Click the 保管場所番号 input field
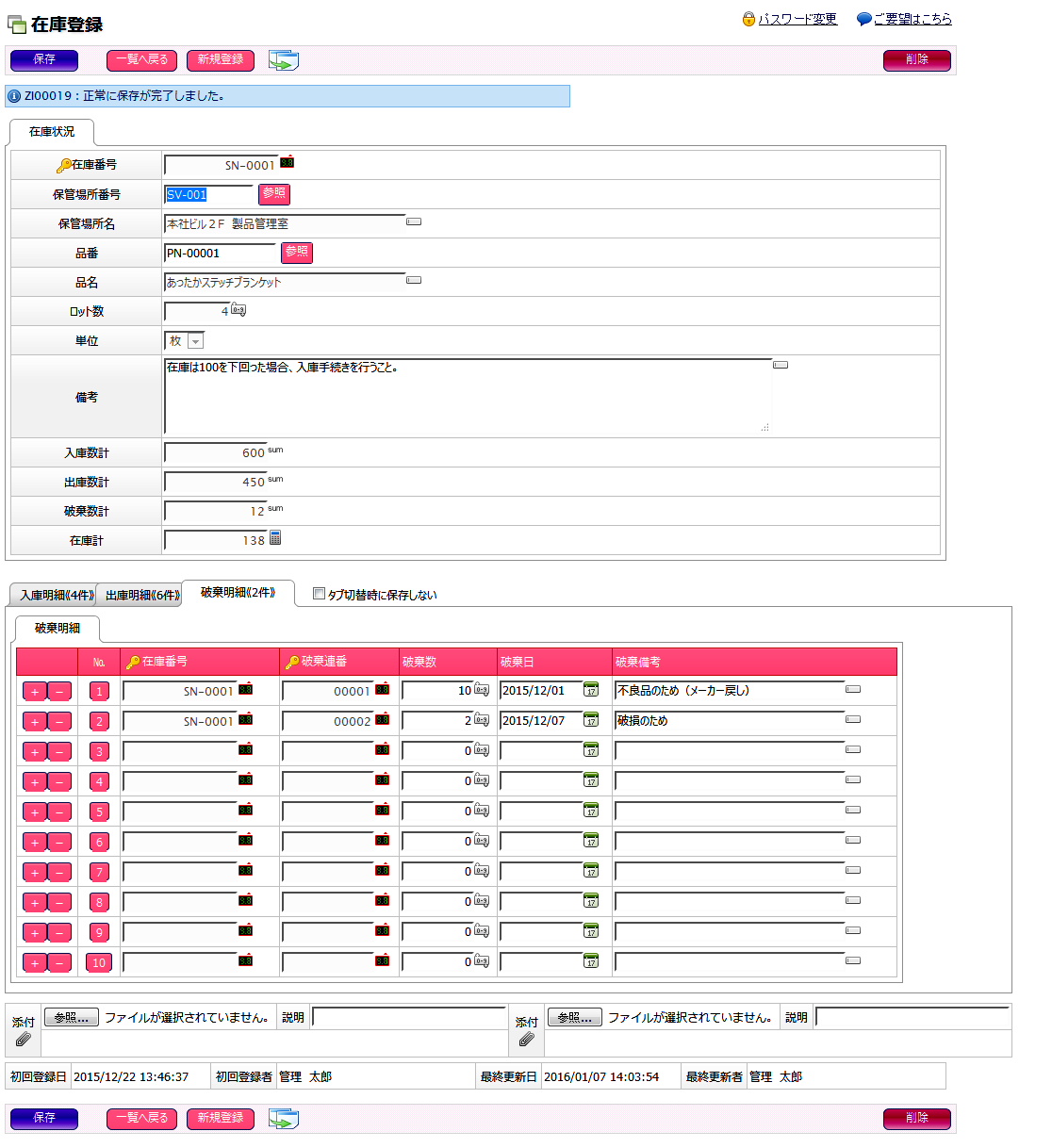Viewport: 1052px width, 1148px height. [208, 195]
